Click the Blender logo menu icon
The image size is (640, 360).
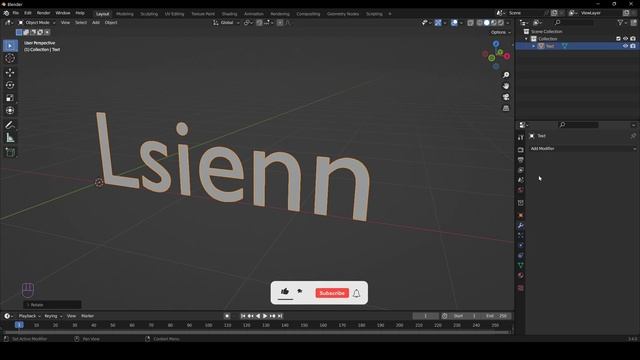tap(6, 13)
